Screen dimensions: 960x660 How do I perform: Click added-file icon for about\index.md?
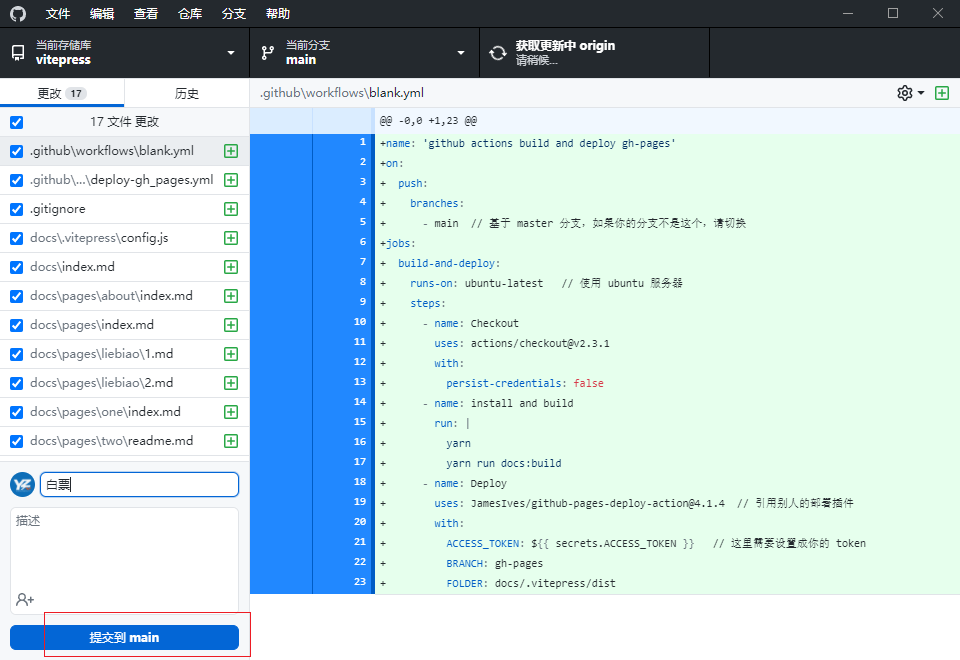tap(231, 296)
